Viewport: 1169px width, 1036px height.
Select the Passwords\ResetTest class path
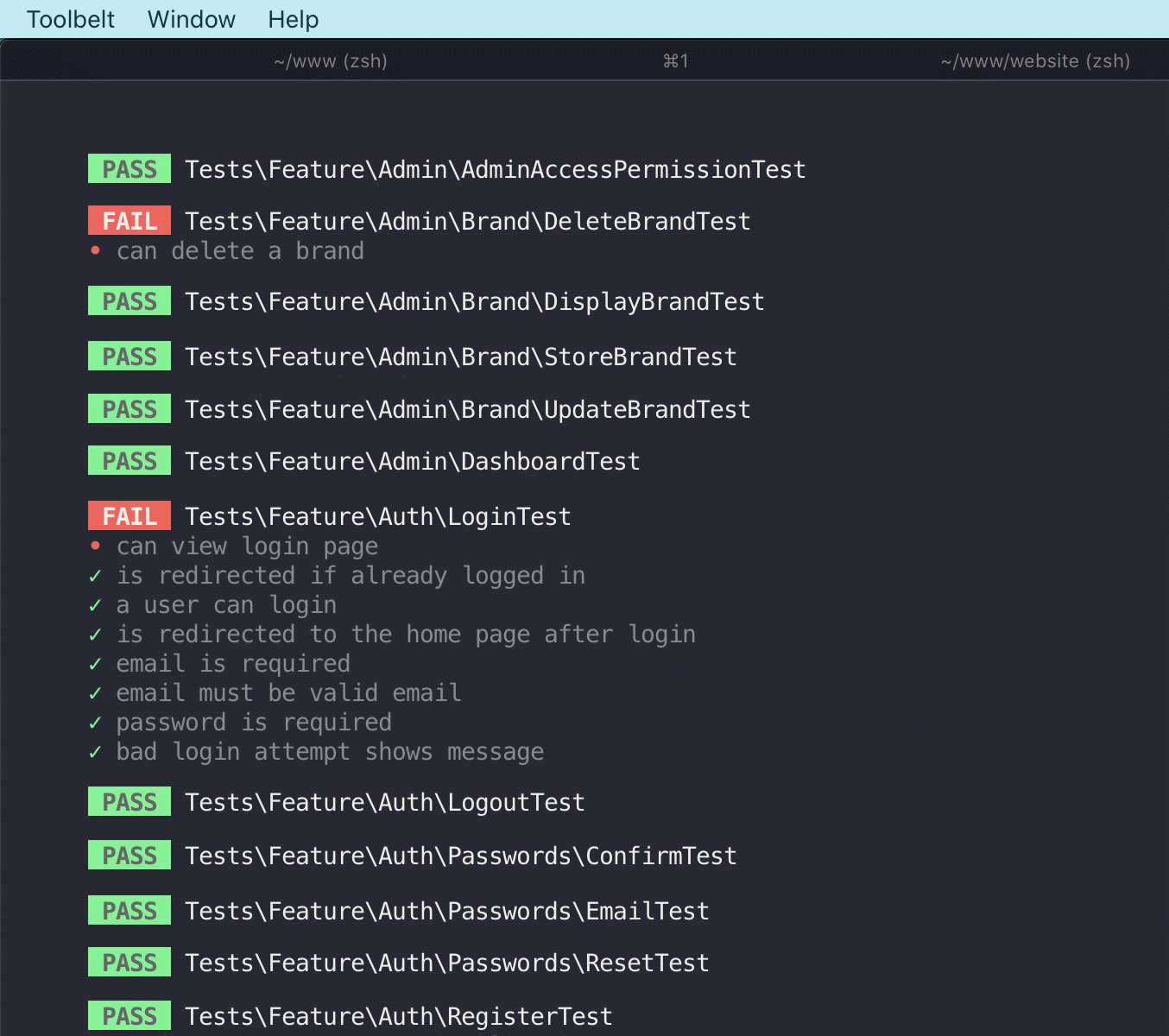click(447, 963)
